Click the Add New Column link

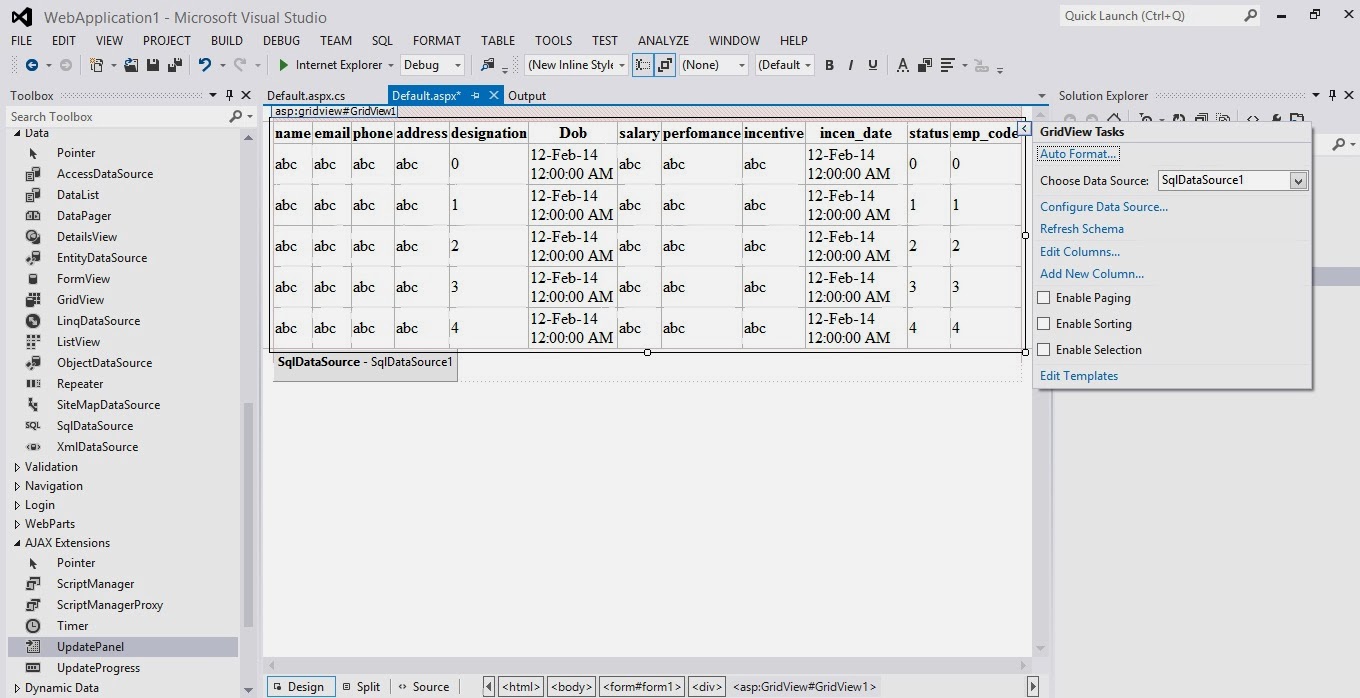click(x=1092, y=274)
